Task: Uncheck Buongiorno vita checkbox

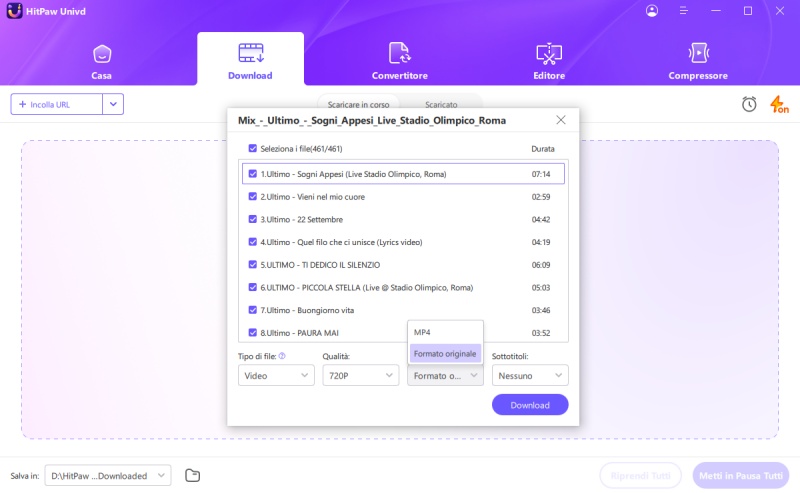Action: coord(253,310)
